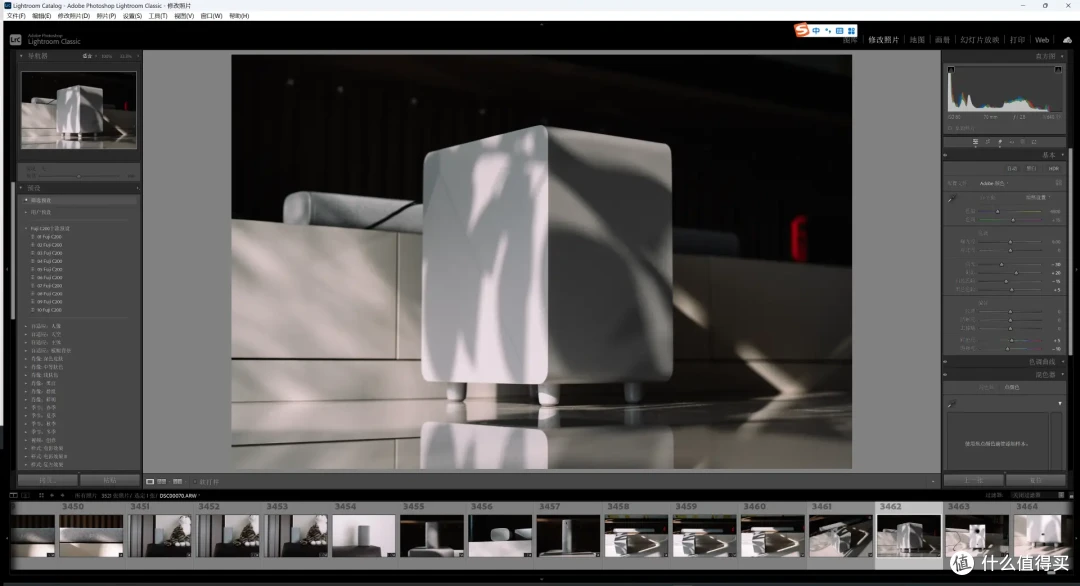Toggle the 软打样 soft proofing checkbox

point(196,482)
